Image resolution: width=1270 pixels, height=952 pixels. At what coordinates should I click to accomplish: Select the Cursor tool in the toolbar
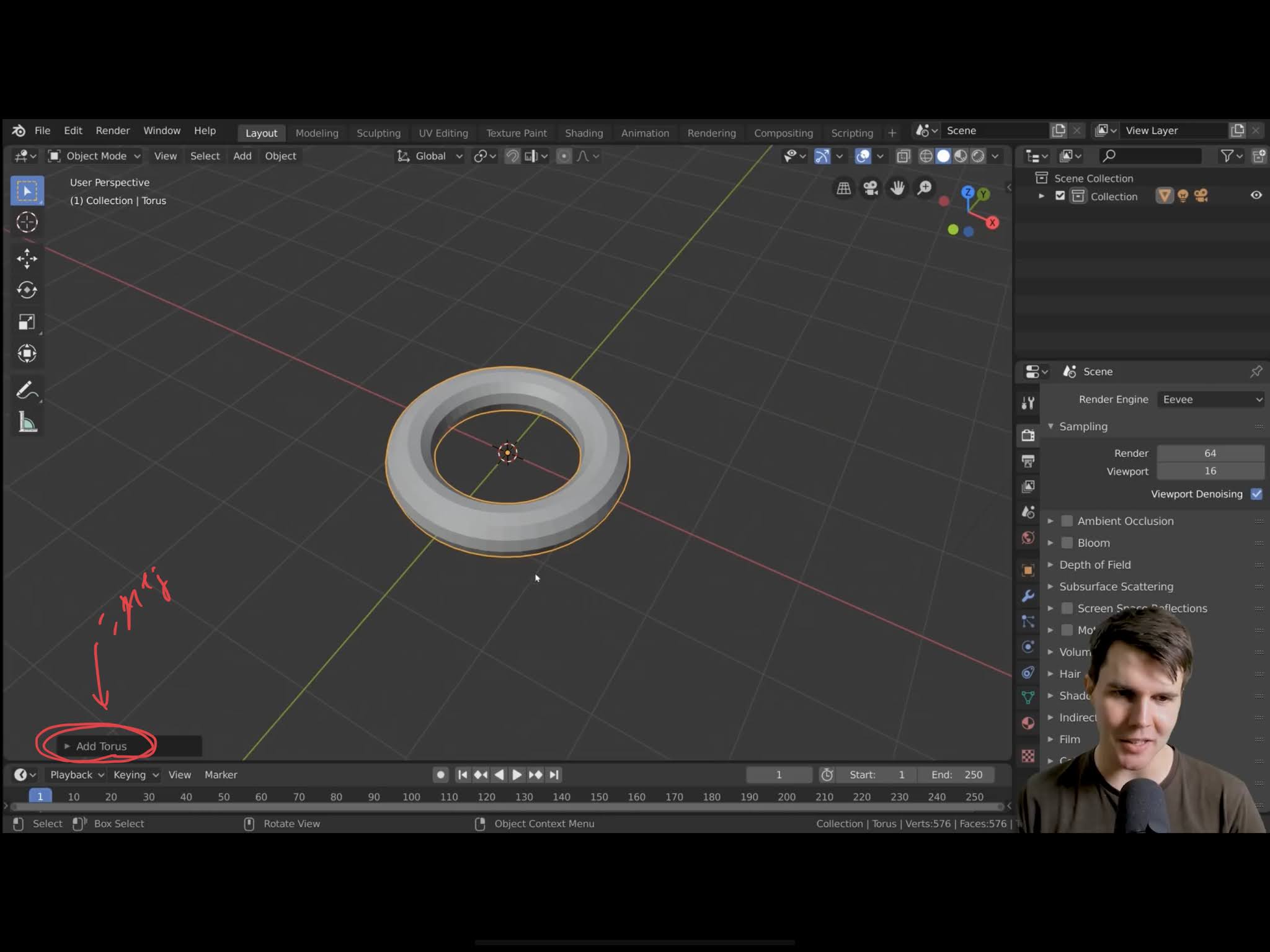coord(27,222)
